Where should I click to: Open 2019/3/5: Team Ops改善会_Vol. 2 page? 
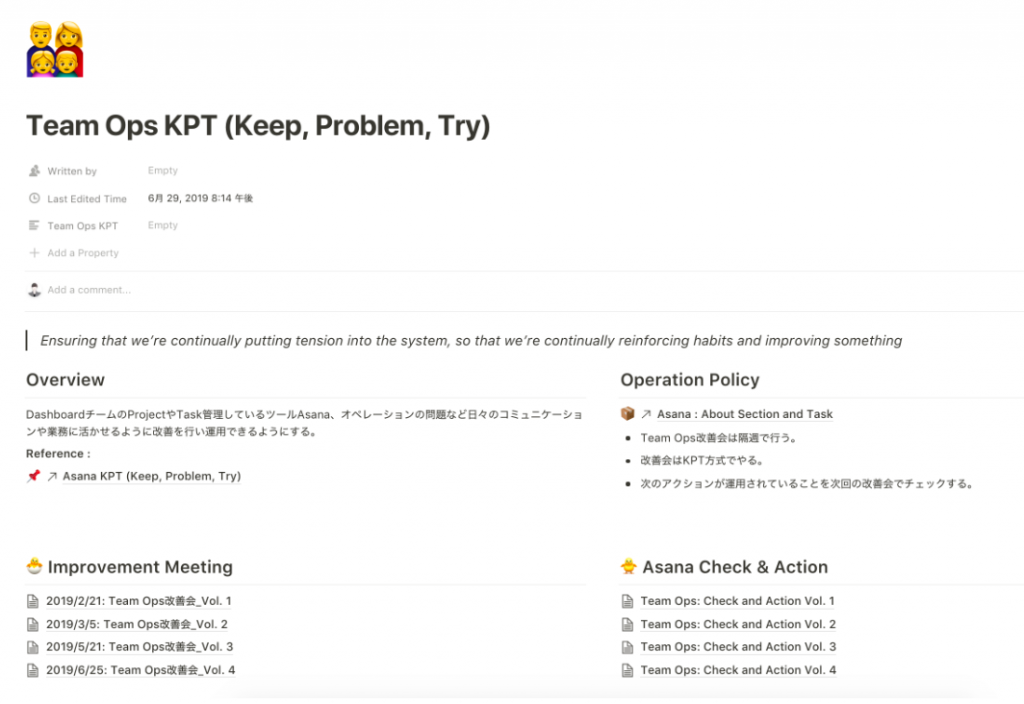(137, 624)
